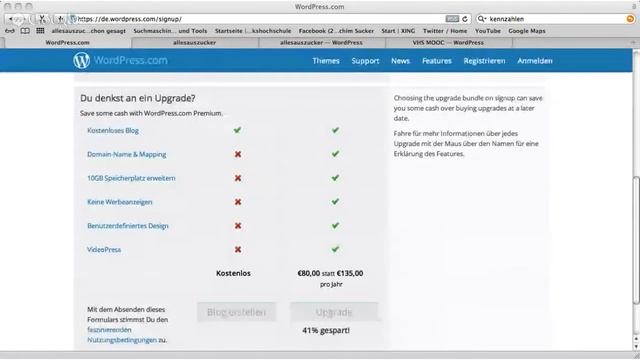Viewport: 640px width, 360px height.
Task: Open the Features page
Action: pos(437,61)
